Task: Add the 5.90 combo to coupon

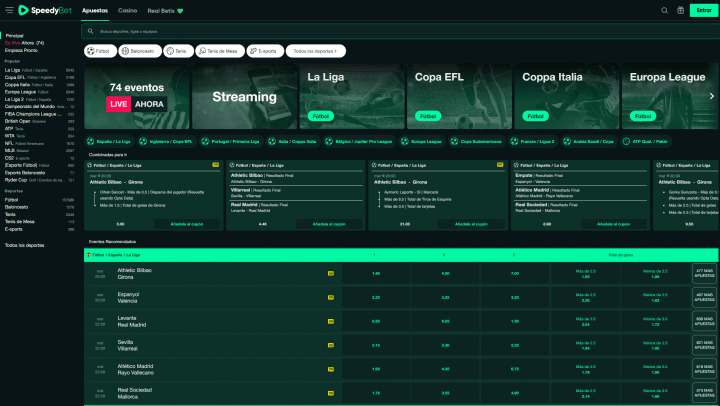Action: click(x=186, y=224)
